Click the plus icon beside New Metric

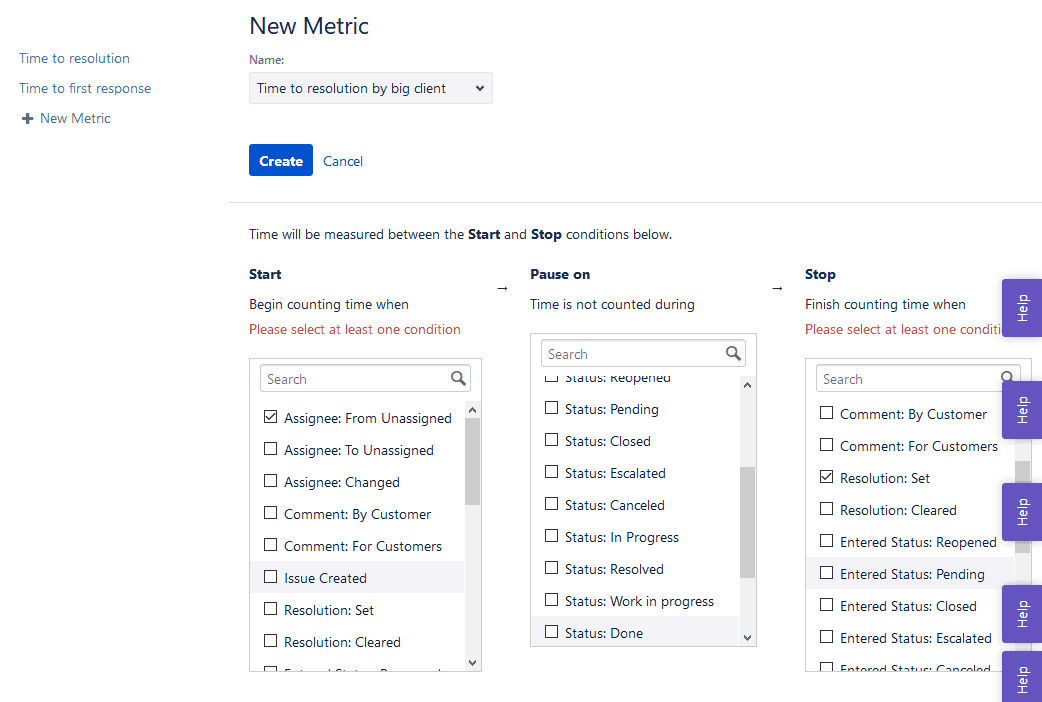coord(27,118)
